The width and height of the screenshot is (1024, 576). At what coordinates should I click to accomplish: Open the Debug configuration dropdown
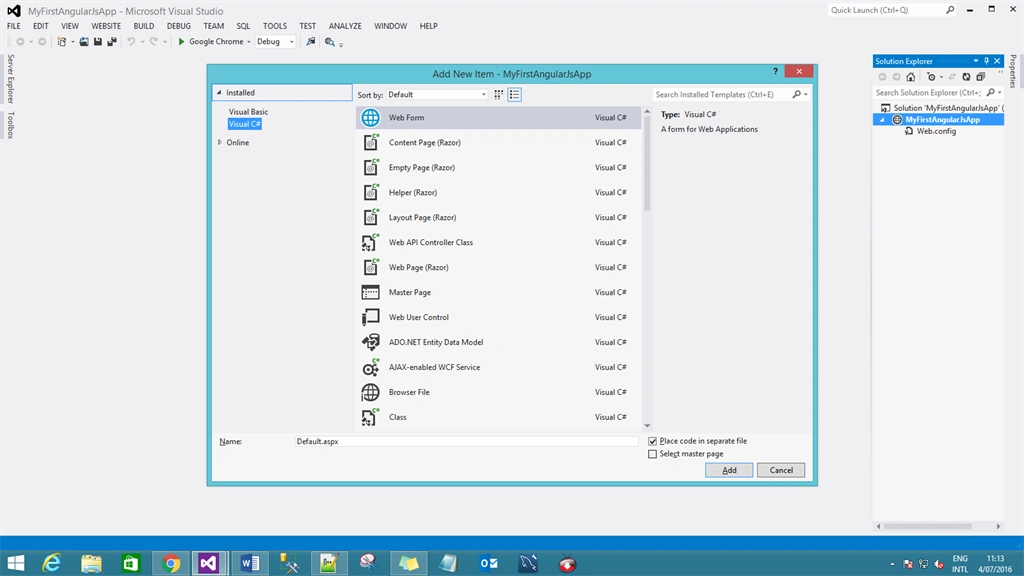(275, 42)
